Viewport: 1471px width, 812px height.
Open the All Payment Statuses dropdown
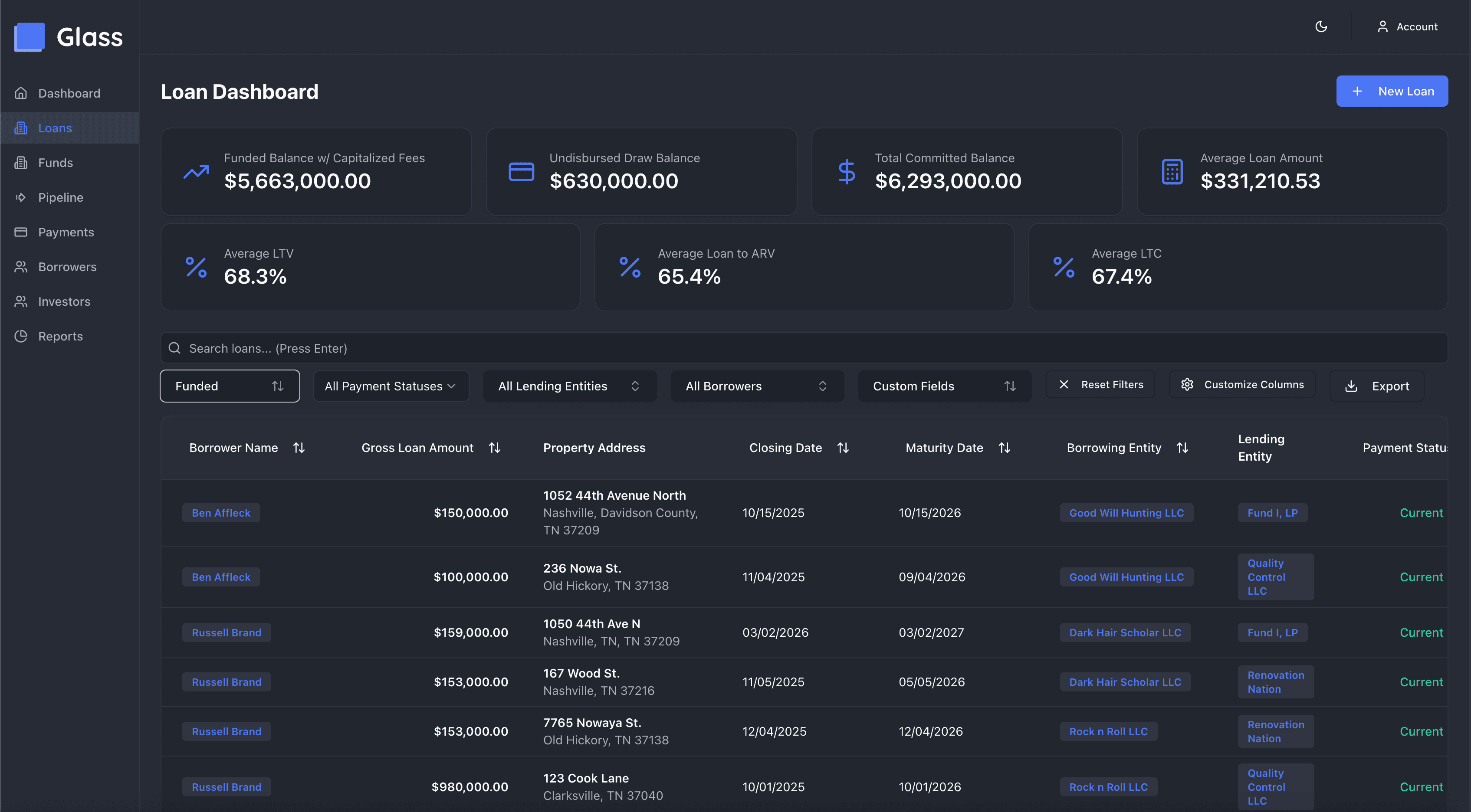391,386
